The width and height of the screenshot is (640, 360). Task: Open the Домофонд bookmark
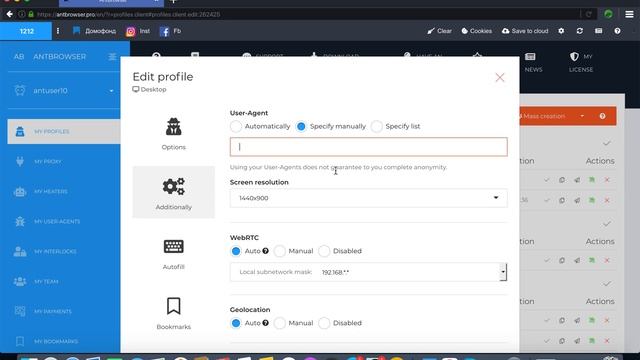[x=94, y=31]
